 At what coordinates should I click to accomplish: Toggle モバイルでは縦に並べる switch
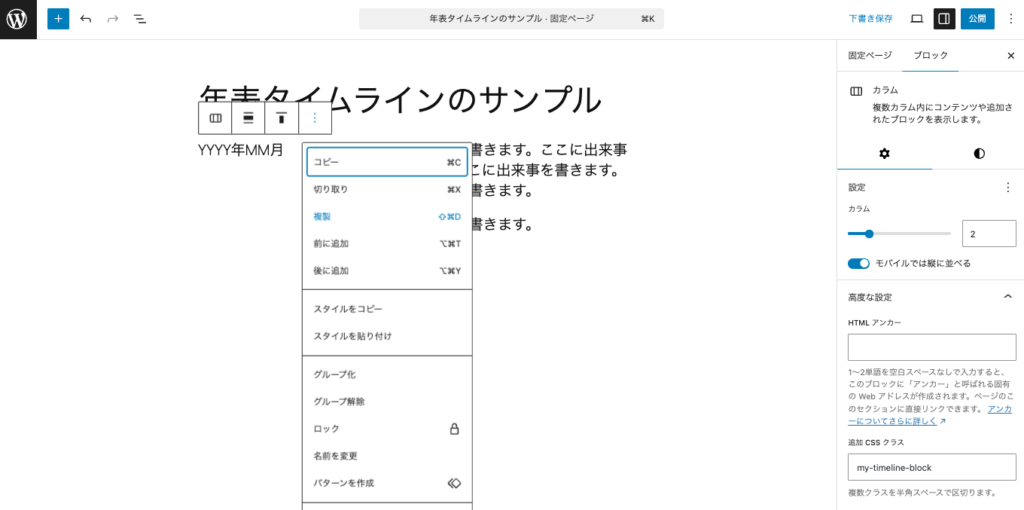859,264
